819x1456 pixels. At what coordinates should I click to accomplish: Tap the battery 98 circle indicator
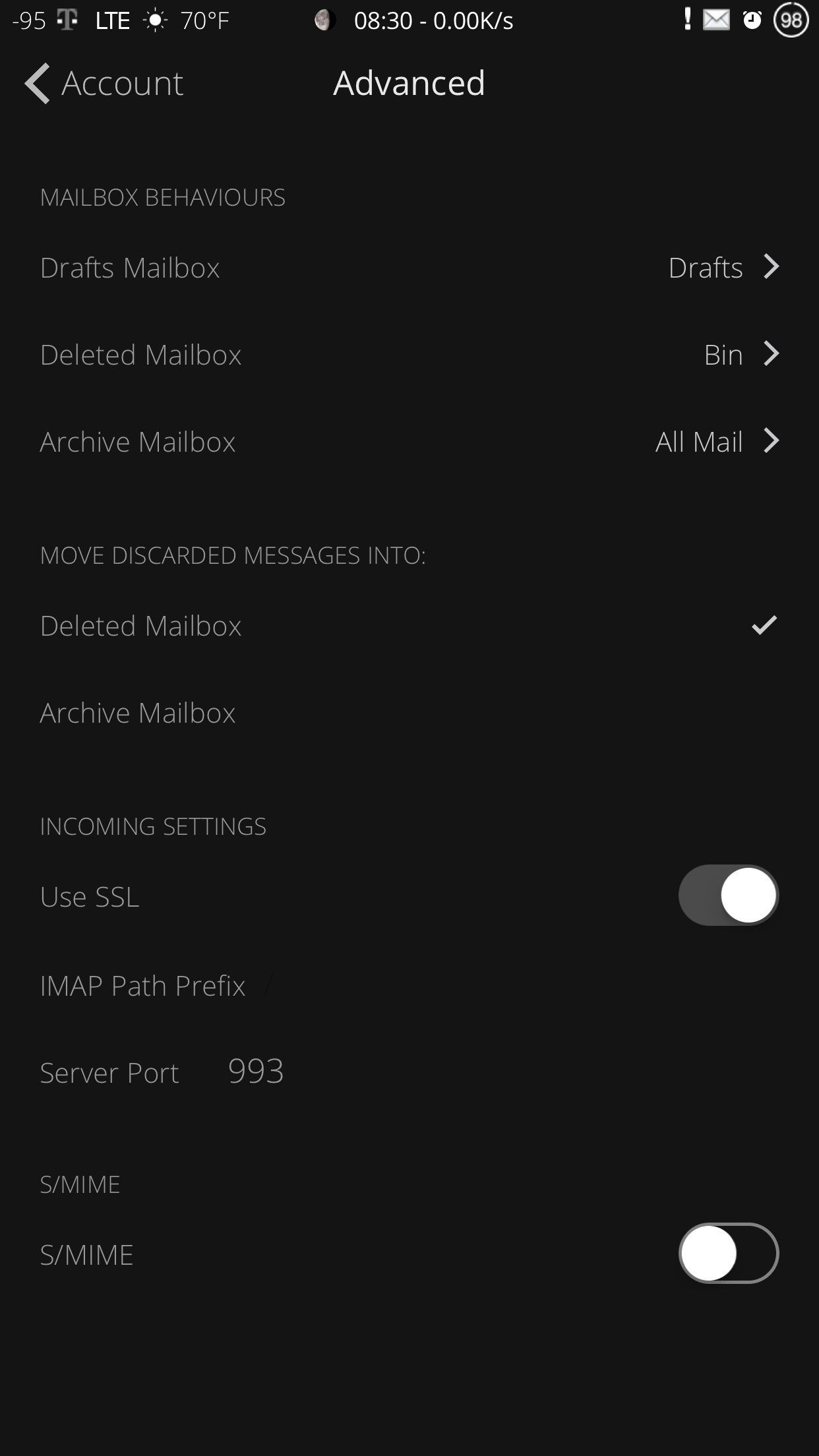point(791,20)
